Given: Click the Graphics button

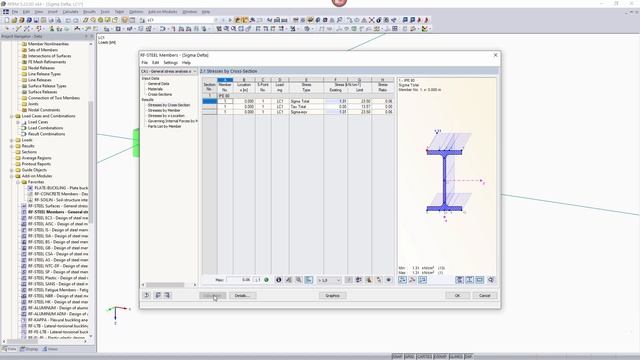Looking at the screenshot, I should click(x=332, y=296).
